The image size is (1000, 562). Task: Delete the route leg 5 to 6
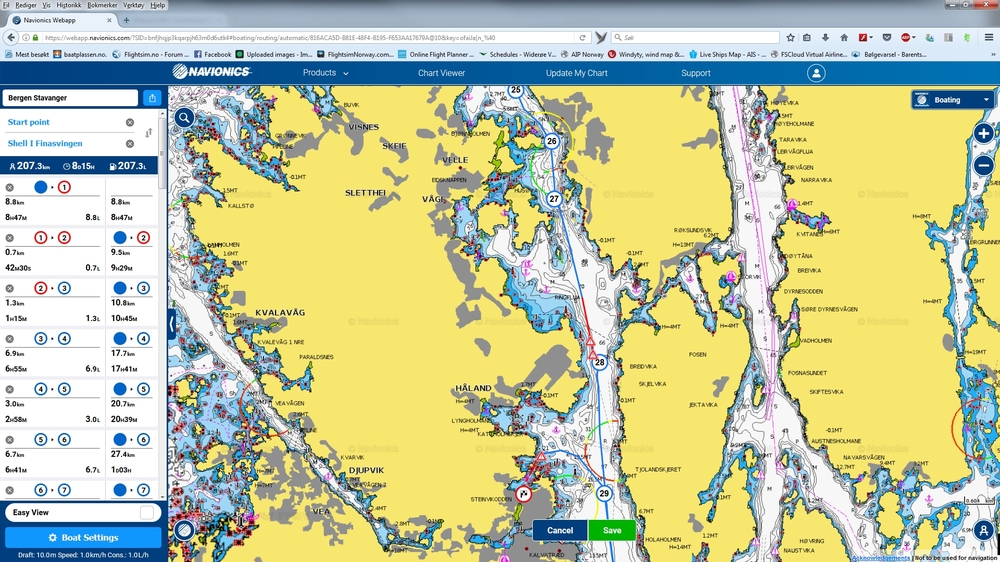tap(10, 440)
